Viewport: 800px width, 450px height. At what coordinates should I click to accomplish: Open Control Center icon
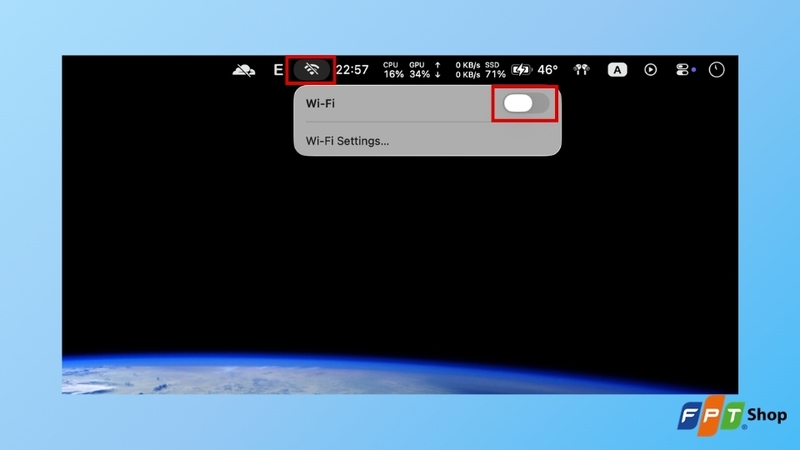pos(682,70)
